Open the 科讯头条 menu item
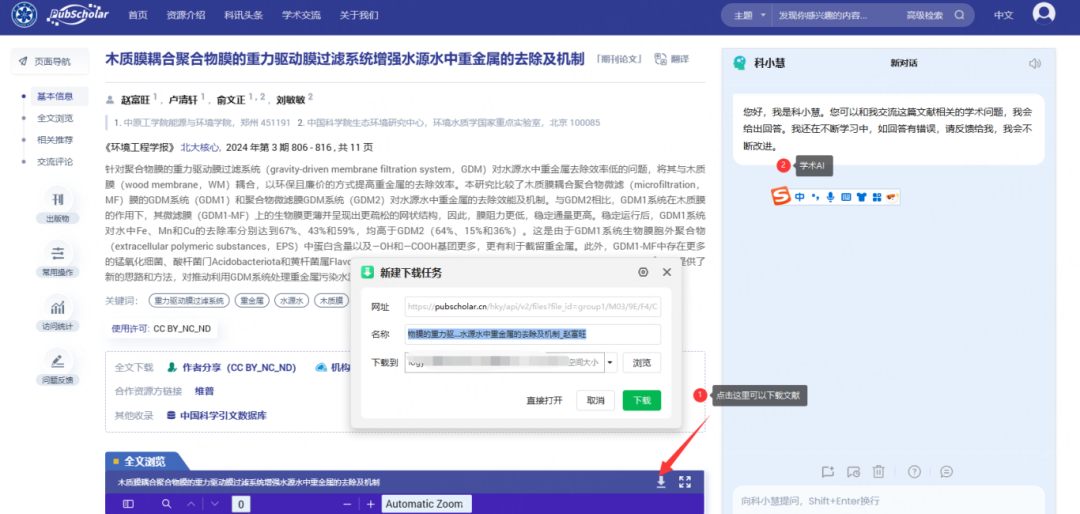 point(244,15)
